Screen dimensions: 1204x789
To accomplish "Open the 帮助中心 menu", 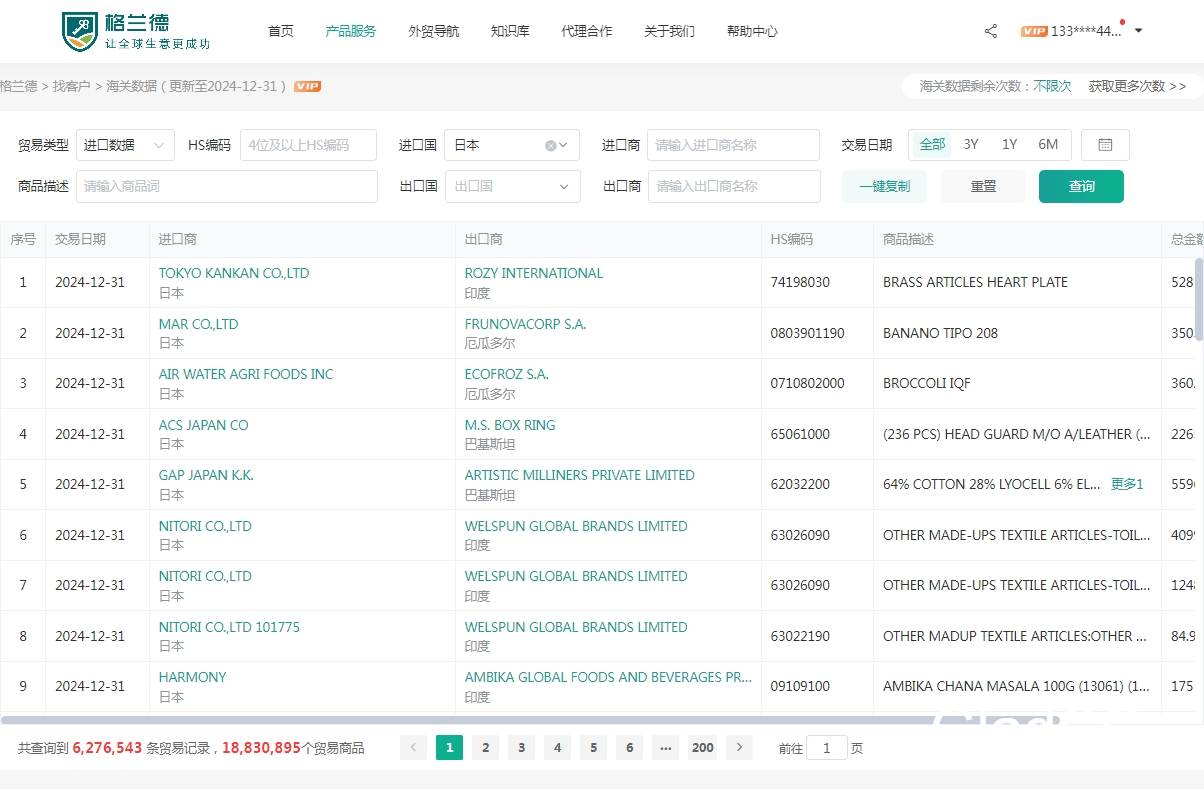I will pos(752,31).
